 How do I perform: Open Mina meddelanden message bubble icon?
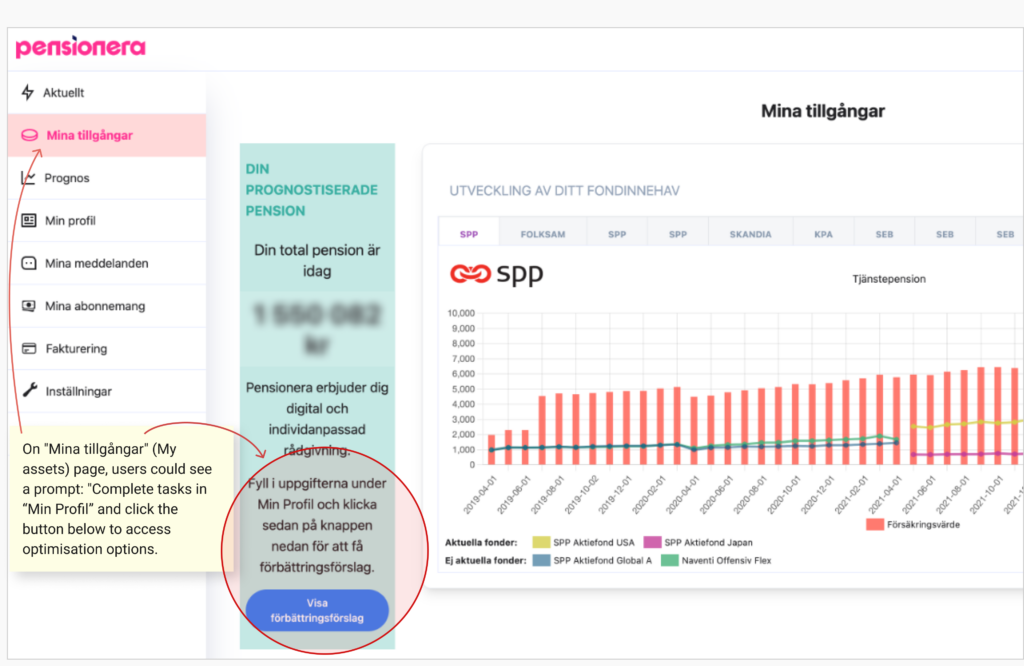[29, 263]
